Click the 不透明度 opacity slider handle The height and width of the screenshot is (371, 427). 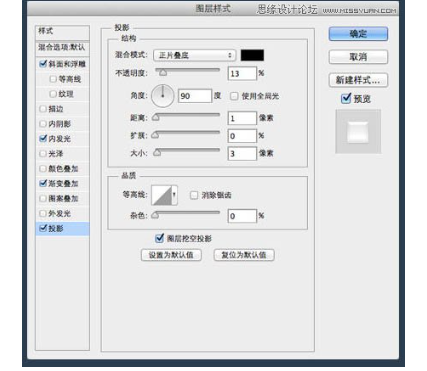click(x=163, y=73)
